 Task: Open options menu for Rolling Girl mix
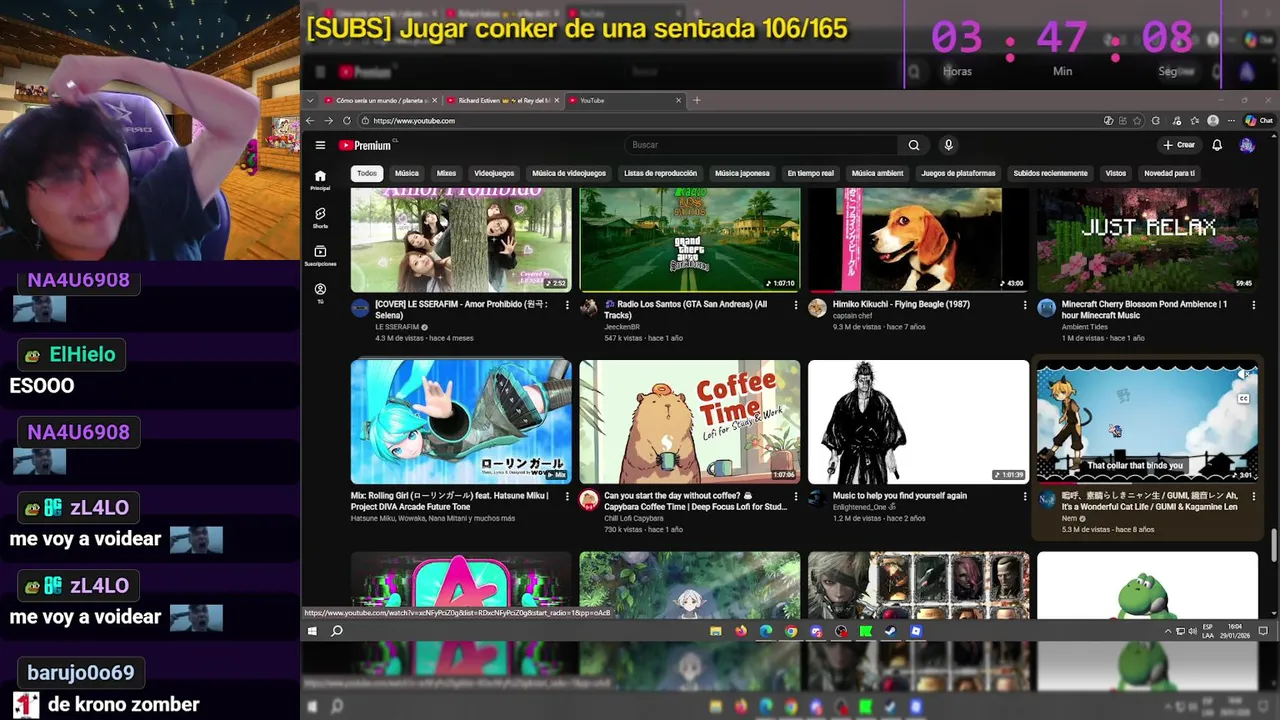point(567,496)
